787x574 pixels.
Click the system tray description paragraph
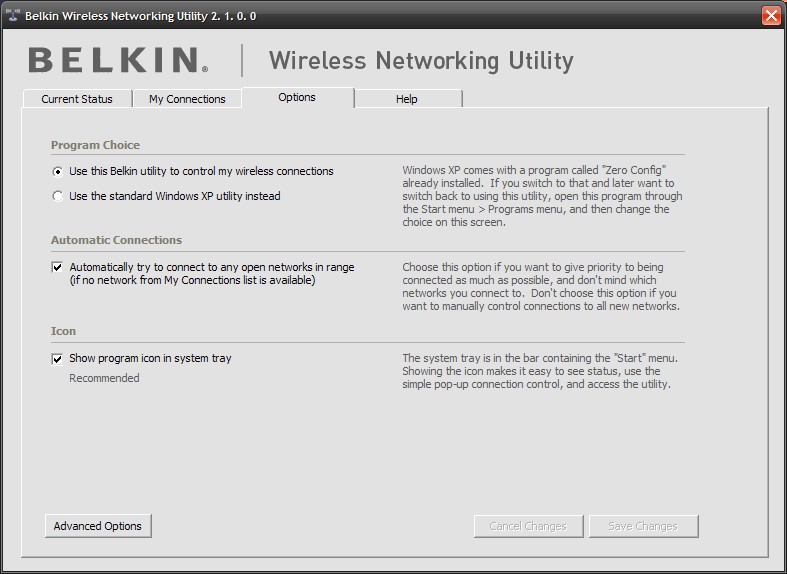tap(540, 371)
